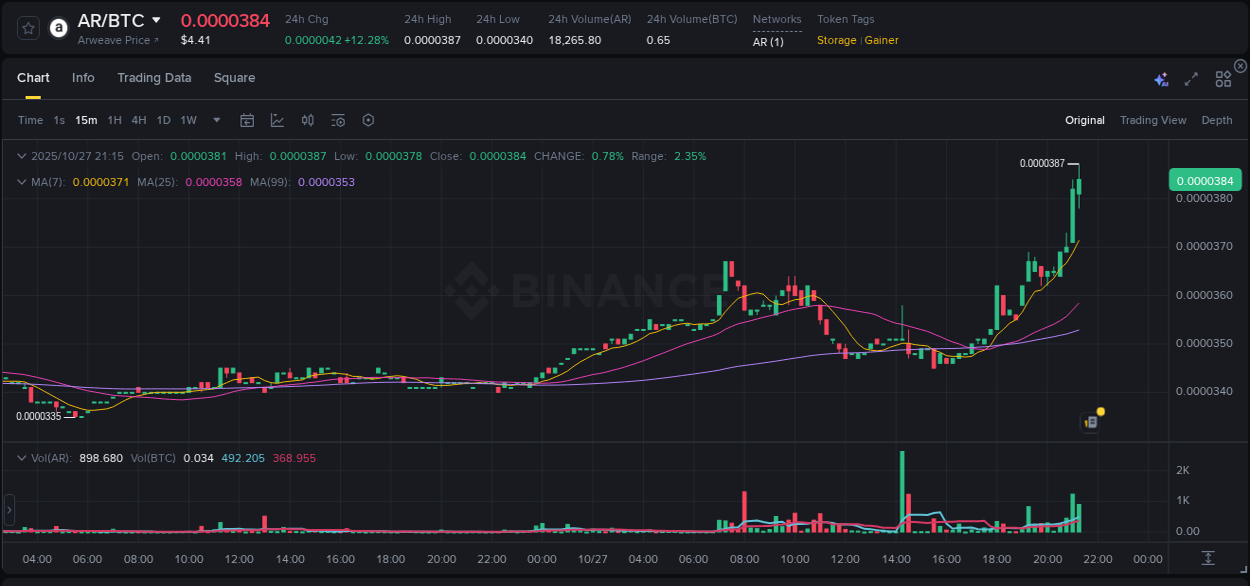Open the chart layout grid icon
Image resolution: width=1250 pixels, height=586 pixels.
[1222, 78]
